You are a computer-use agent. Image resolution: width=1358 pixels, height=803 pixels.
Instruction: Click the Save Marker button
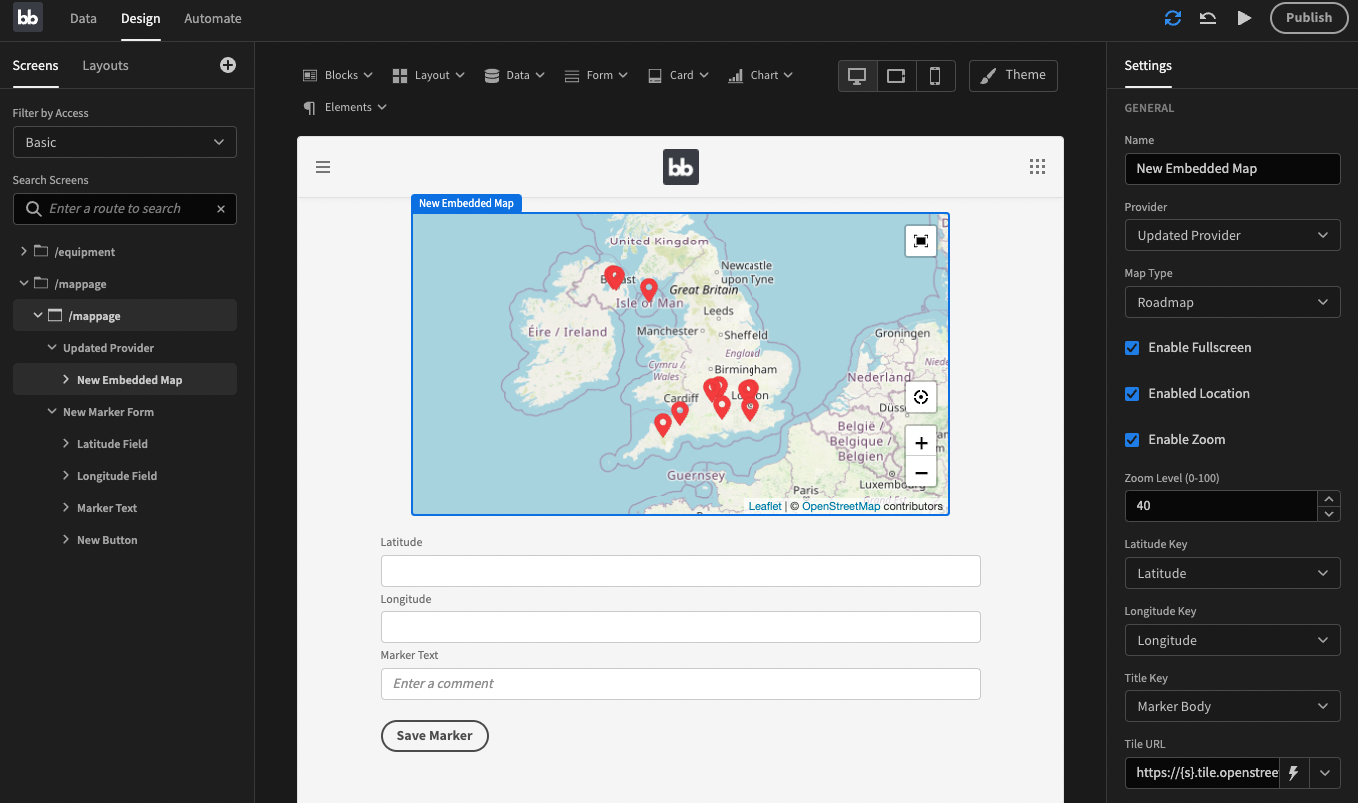pos(434,735)
